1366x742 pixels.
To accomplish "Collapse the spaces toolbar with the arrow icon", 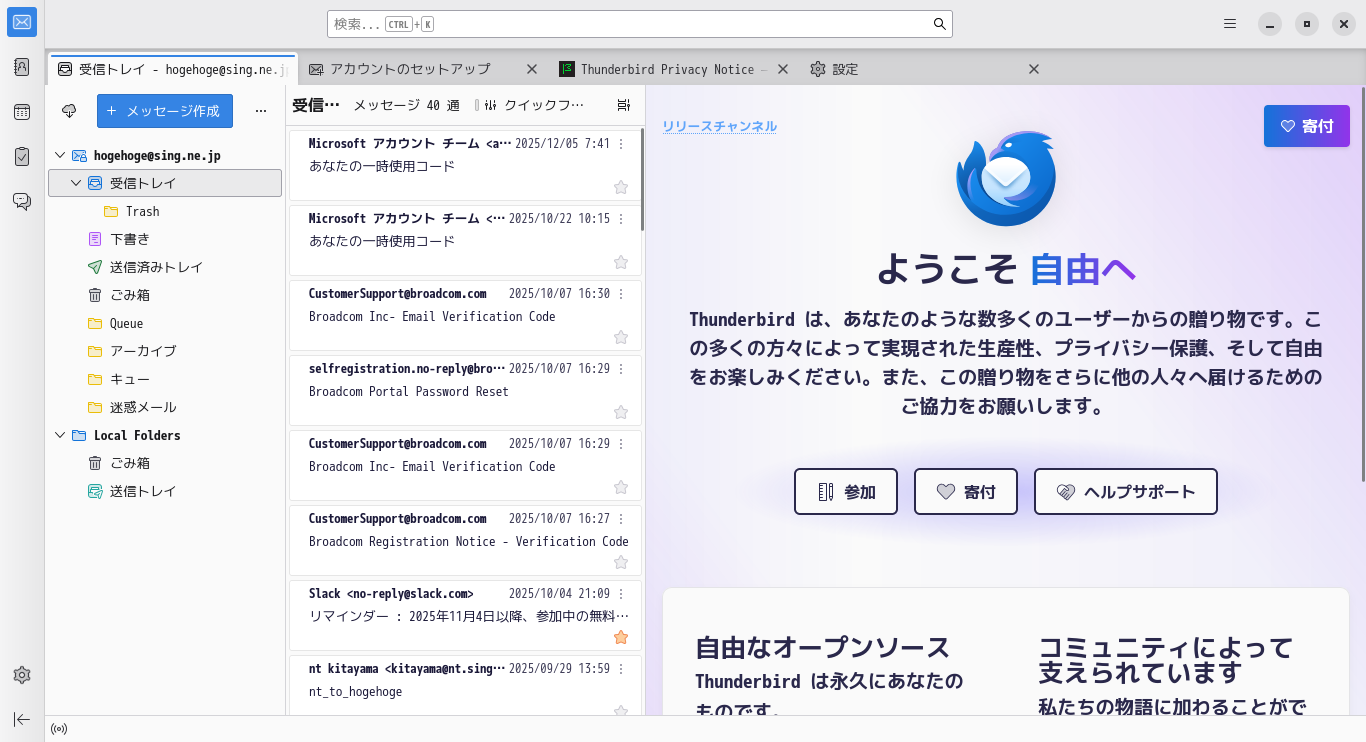I will pyautogui.click(x=22, y=719).
